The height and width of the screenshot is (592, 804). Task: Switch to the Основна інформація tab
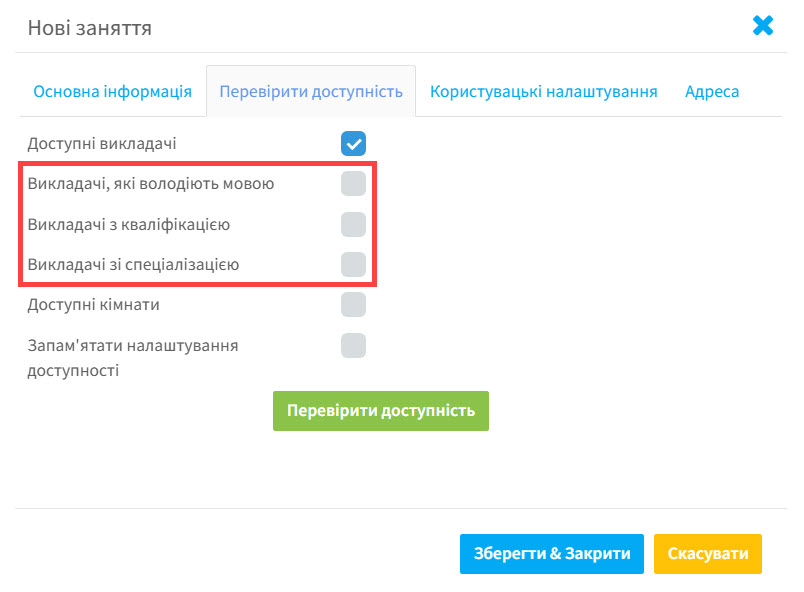tap(112, 92)
